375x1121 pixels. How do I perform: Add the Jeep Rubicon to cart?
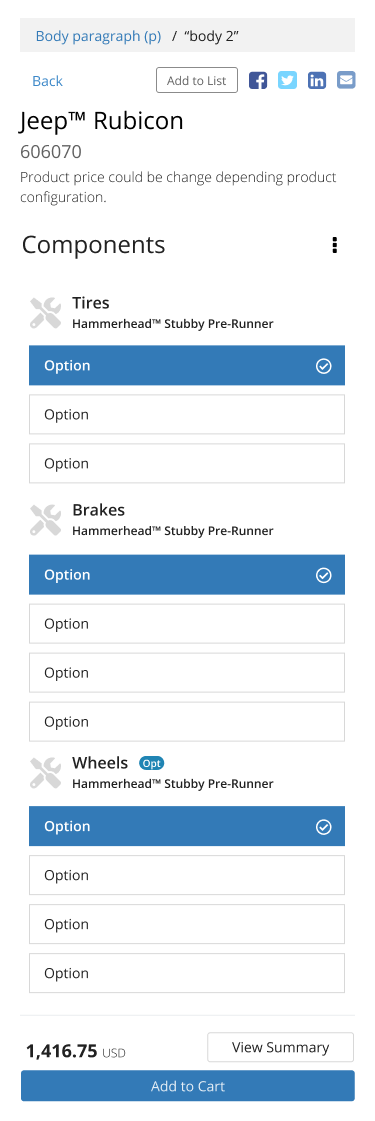[188, 1086]
